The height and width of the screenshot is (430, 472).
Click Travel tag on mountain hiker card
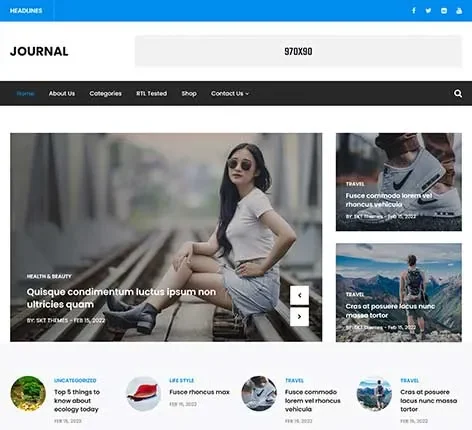pos(355,295)
